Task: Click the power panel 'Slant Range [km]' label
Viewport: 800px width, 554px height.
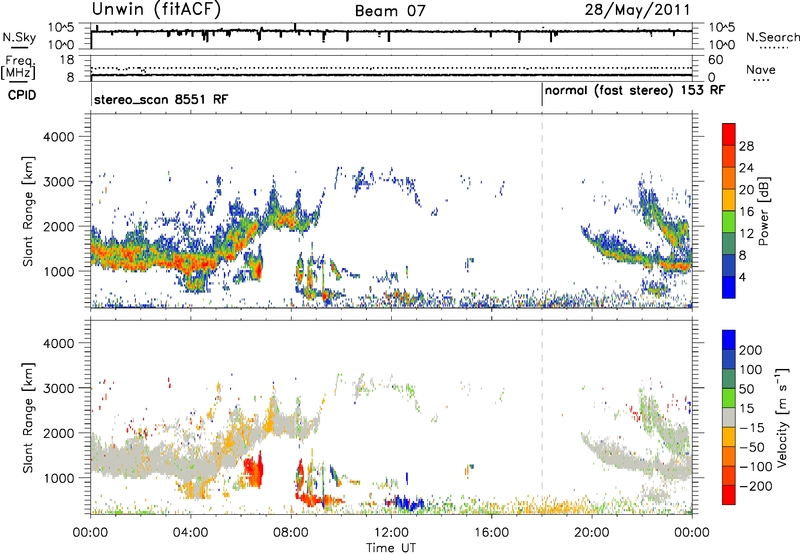Action: click(x=28, y=211)
